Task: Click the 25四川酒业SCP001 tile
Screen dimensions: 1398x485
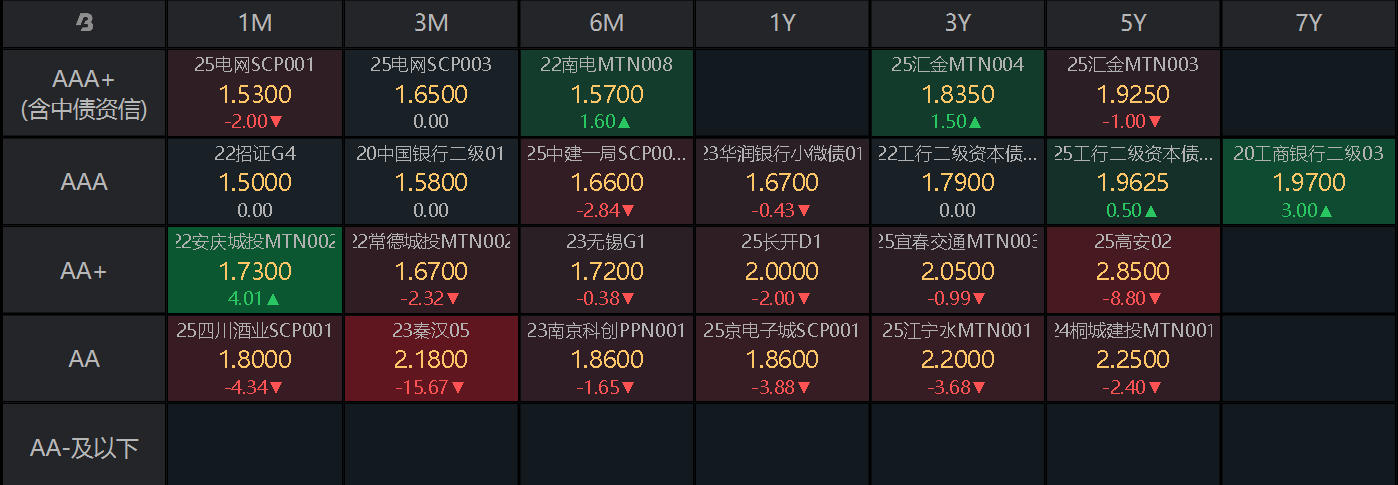Action: tap(255, 358)
